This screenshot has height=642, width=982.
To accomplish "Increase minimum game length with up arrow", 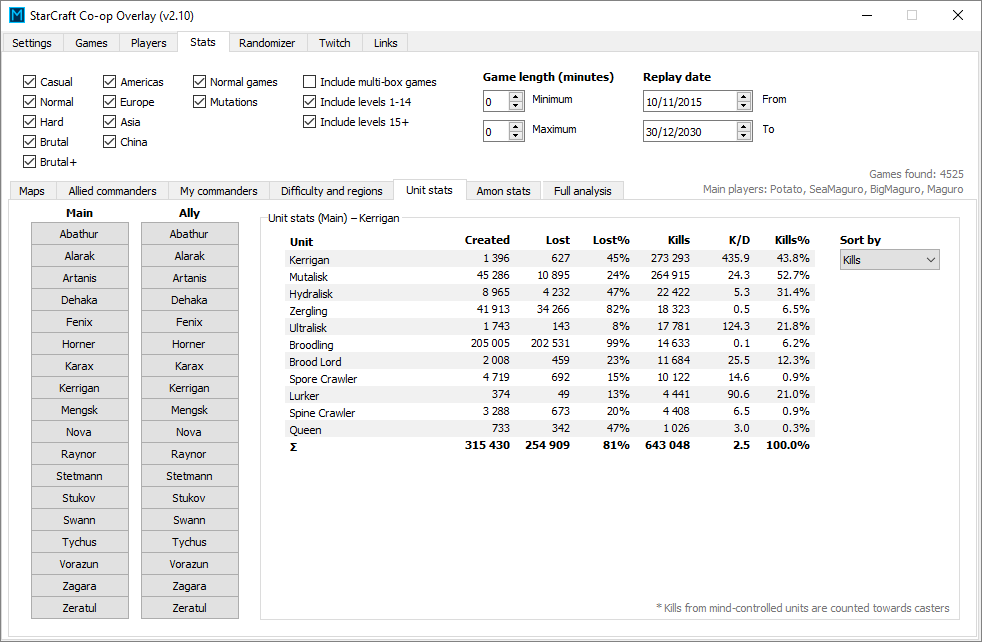I will coord(516,97).
